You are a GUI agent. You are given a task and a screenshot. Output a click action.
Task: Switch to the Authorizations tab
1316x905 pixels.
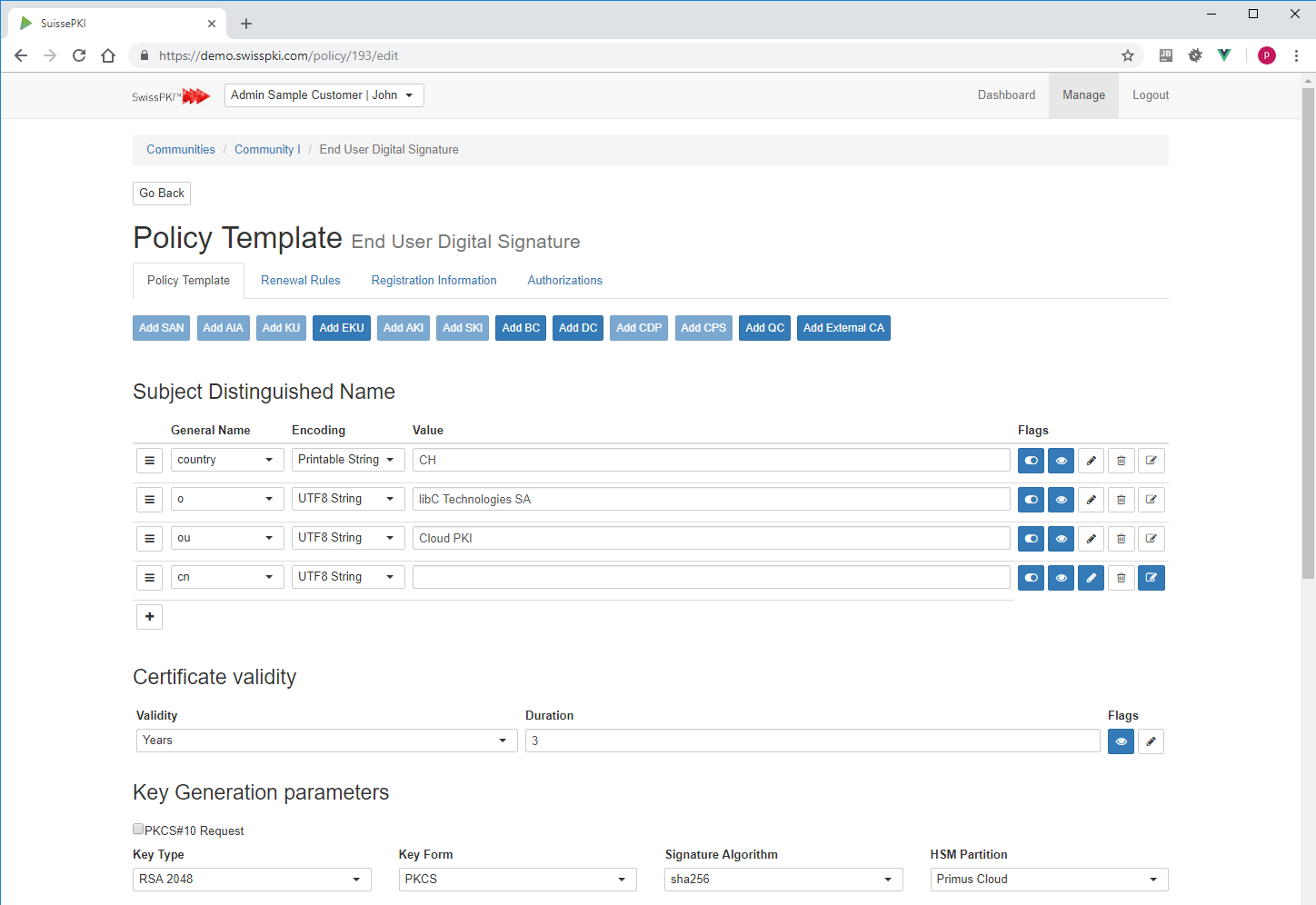click(x=565, y=281)
